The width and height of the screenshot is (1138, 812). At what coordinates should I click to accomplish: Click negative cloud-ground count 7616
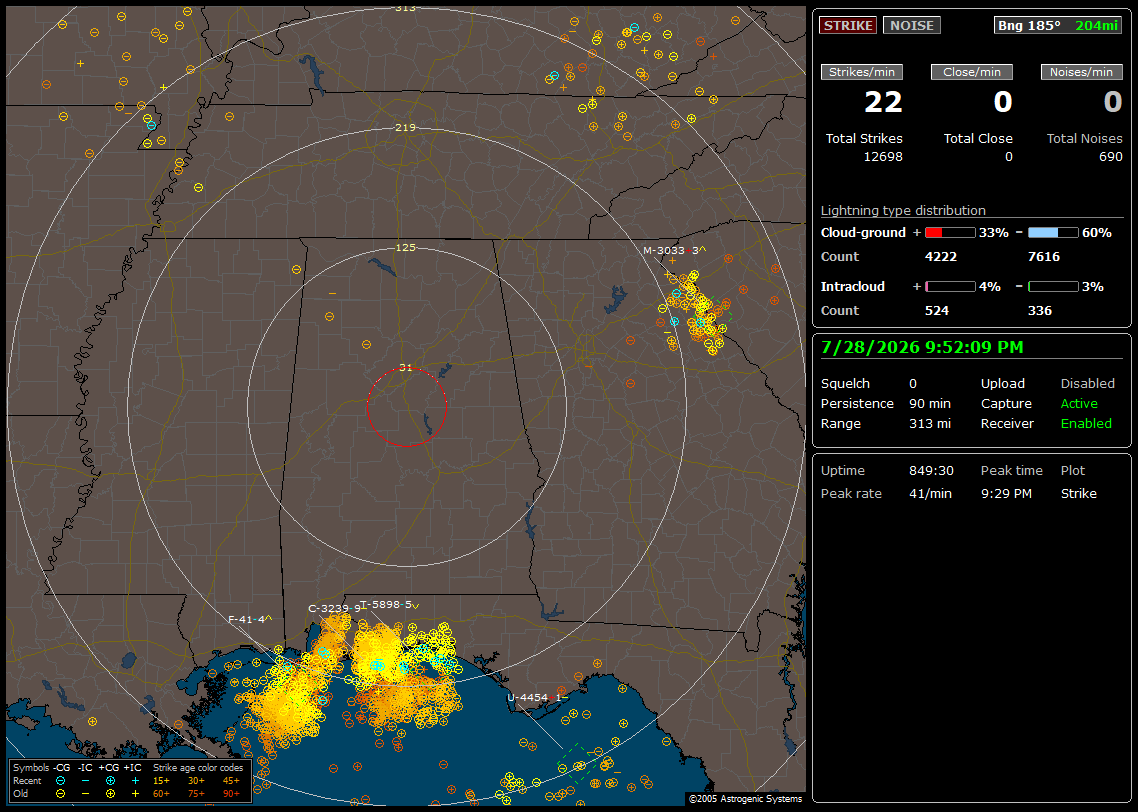click(x=1044, y=257)
